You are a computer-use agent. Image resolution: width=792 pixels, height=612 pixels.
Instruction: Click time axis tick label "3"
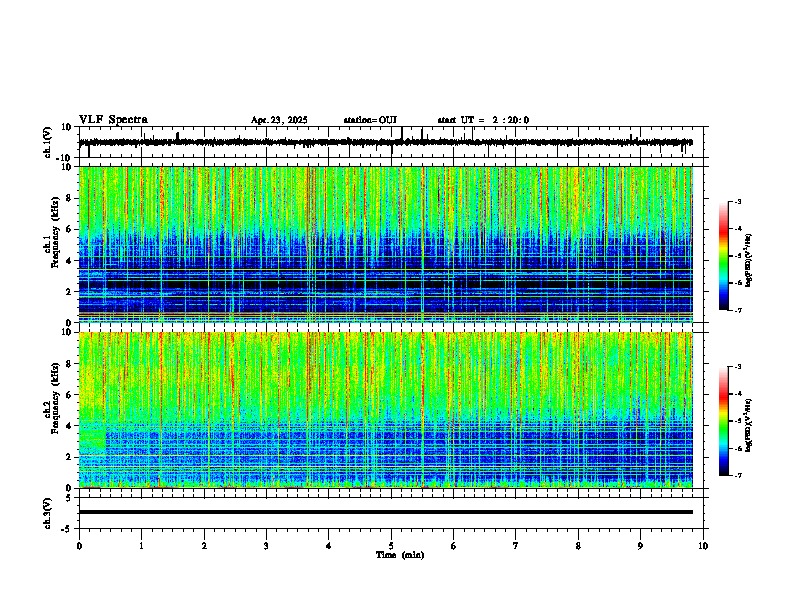[266, 546]
